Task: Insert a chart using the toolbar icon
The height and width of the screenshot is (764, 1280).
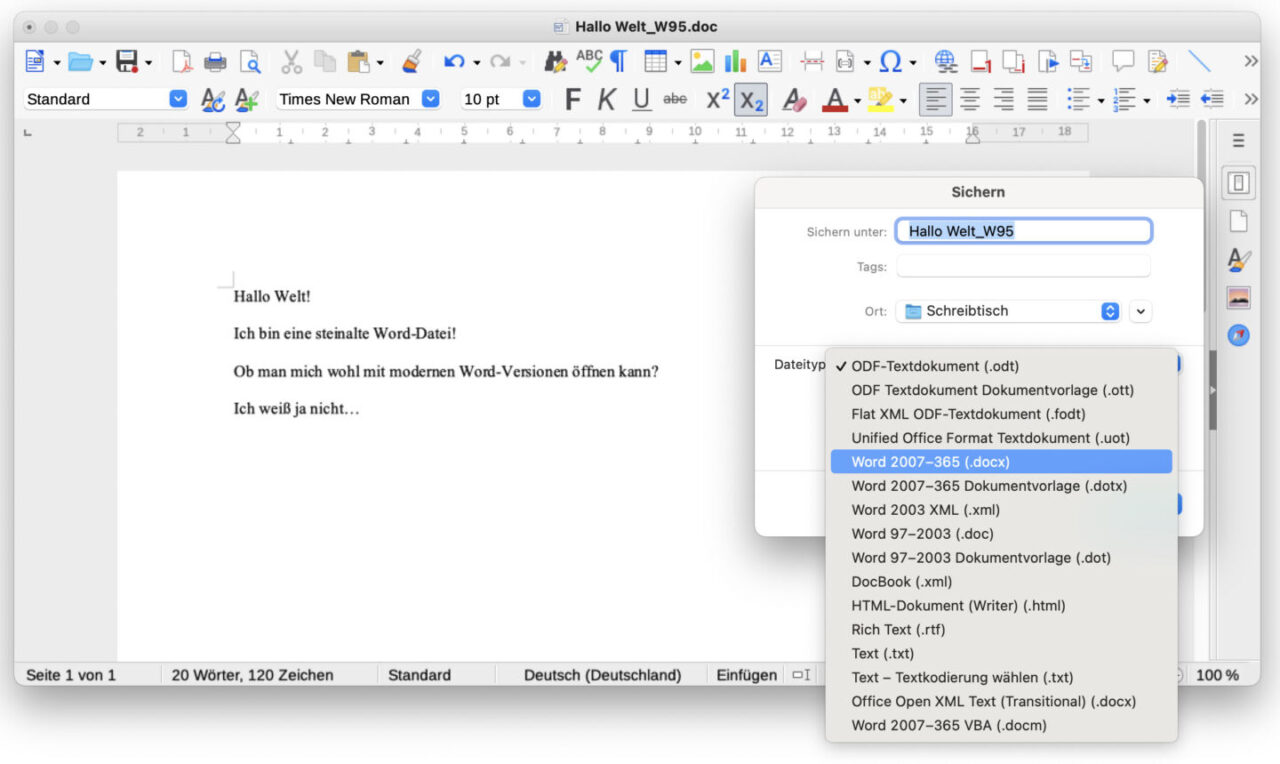Action: (x=736, y=61)
